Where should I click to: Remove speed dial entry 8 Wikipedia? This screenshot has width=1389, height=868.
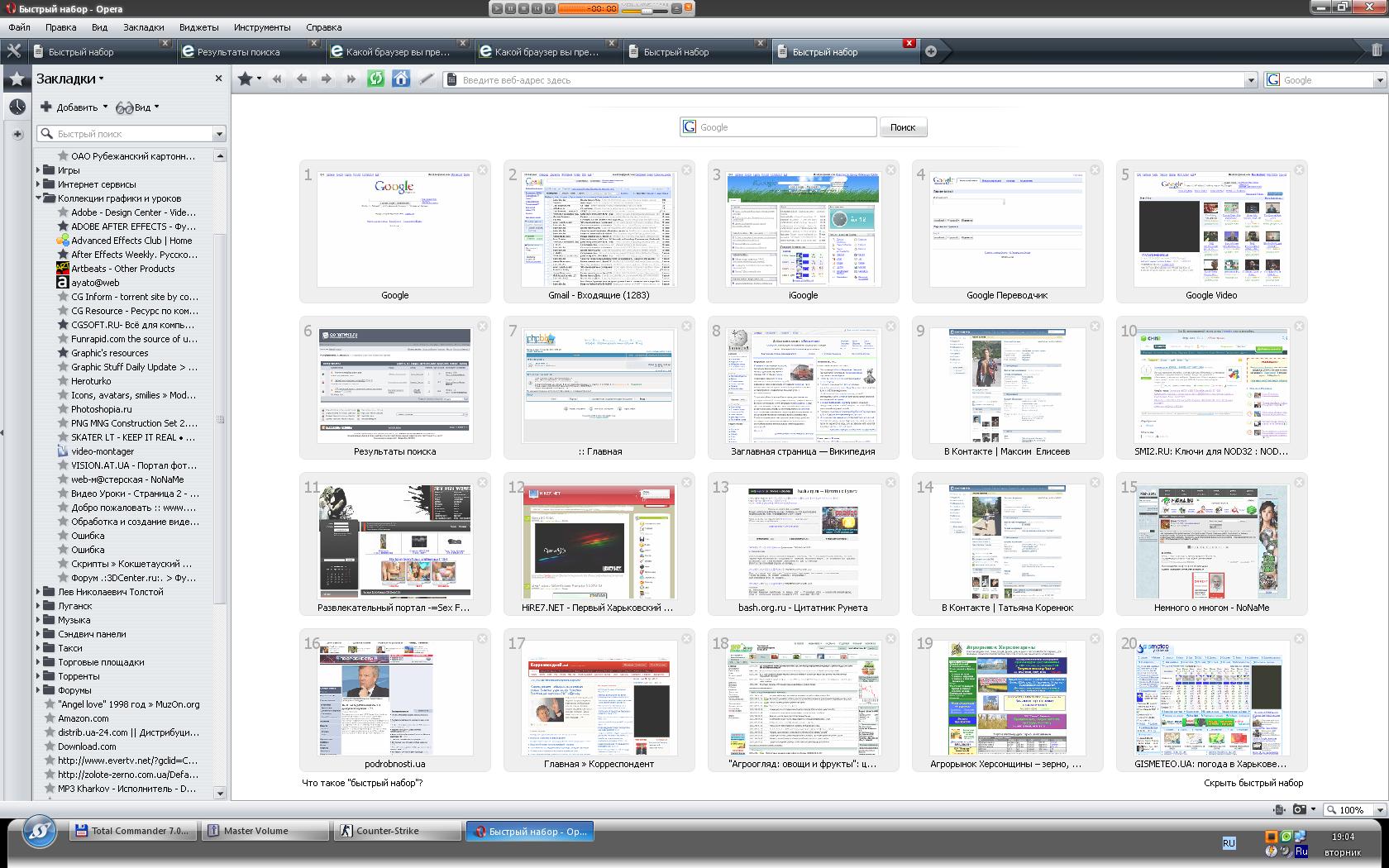(x=891, y=326)
